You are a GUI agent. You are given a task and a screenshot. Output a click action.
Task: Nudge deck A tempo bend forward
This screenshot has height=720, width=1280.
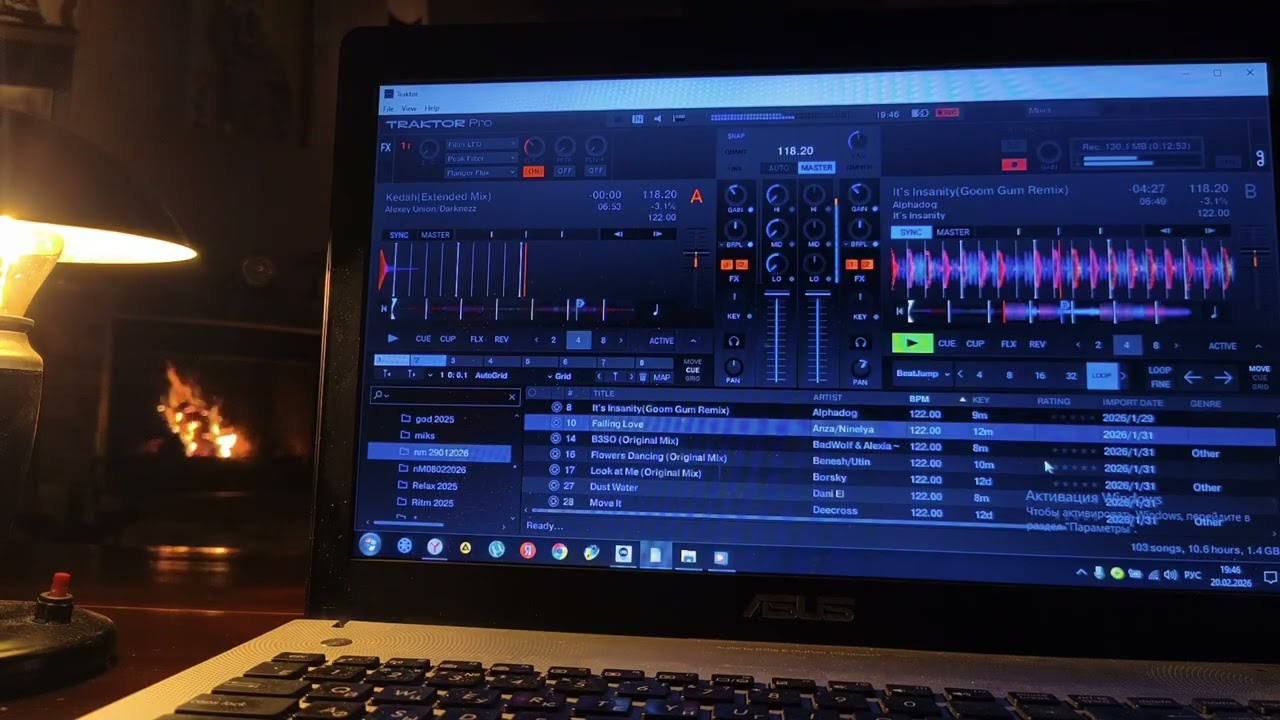657,234
